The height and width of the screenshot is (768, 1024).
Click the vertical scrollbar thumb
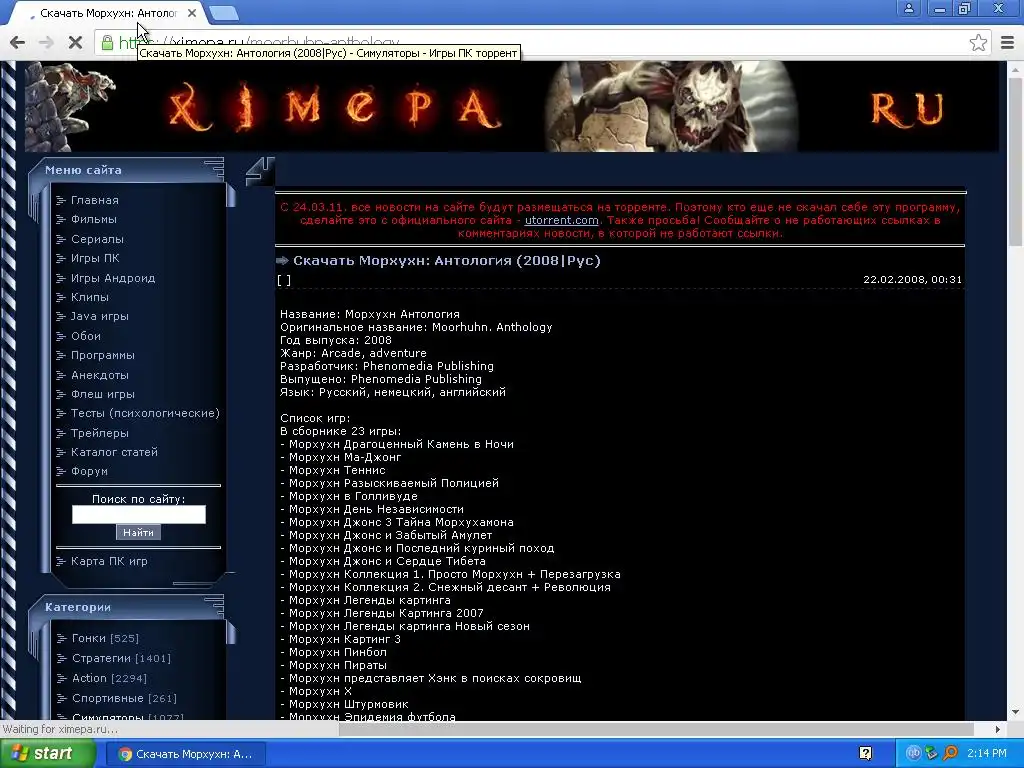1016,160
